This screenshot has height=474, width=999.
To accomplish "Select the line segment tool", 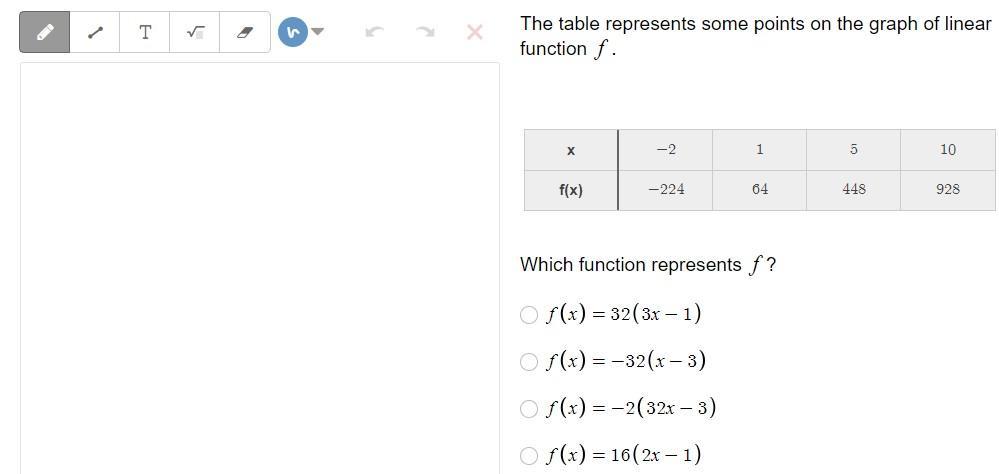I will point(95,32).
